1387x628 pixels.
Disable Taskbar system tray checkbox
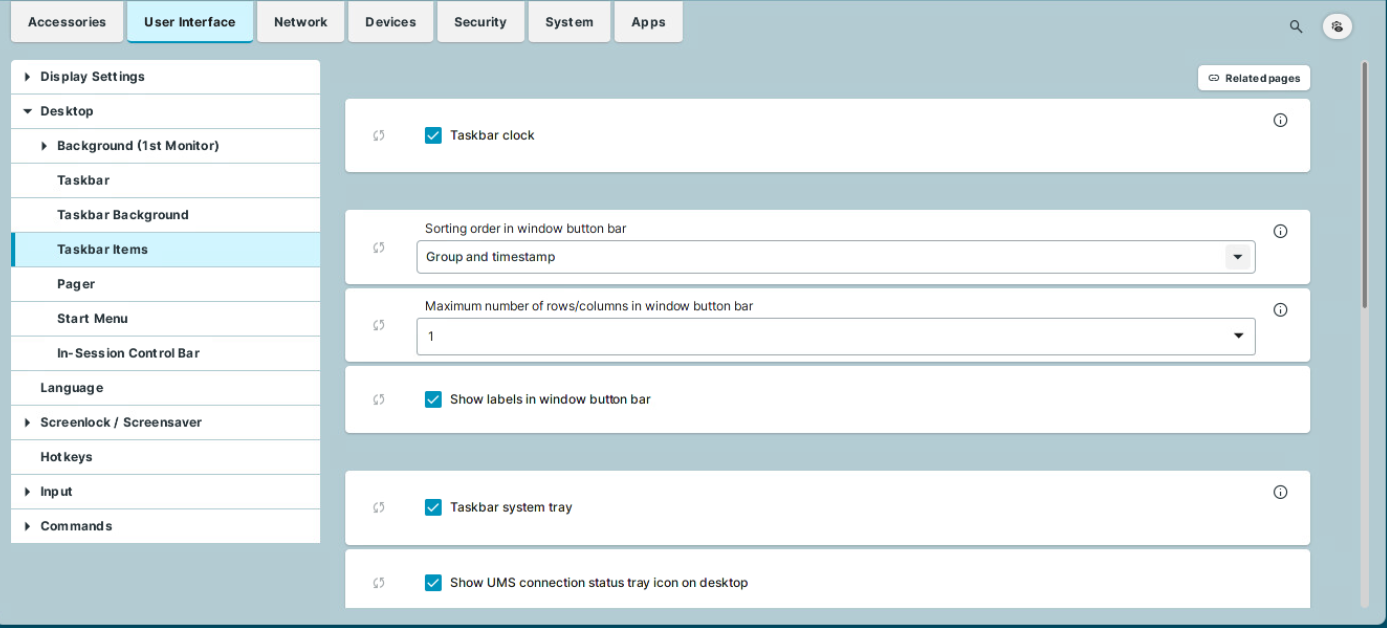[x=433, y=507]
